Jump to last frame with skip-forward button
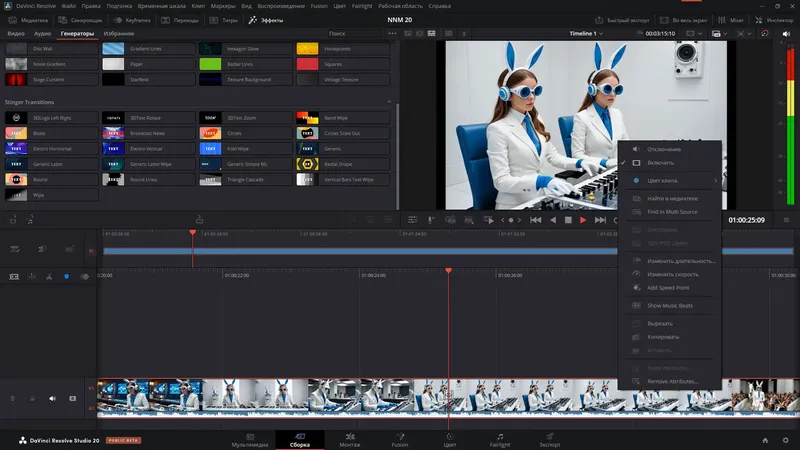Screen dimensions: 800x450 [600, 220]
